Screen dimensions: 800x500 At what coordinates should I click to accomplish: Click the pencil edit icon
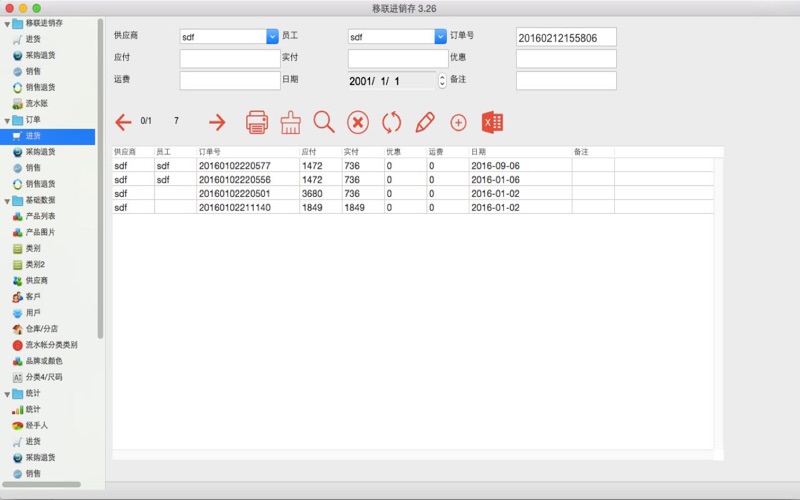(x=425, y=122)
